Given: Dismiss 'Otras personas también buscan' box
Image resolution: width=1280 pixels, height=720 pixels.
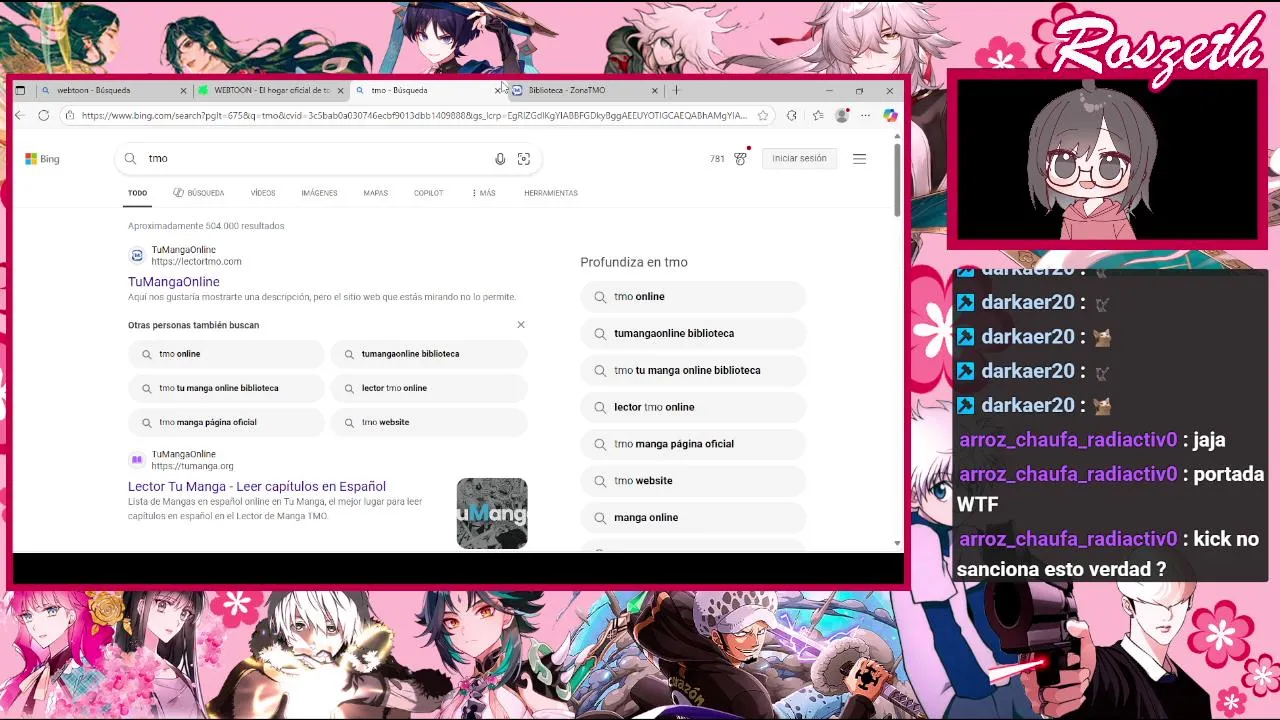Looking at the screenshot, I should (x=520, y=325).
